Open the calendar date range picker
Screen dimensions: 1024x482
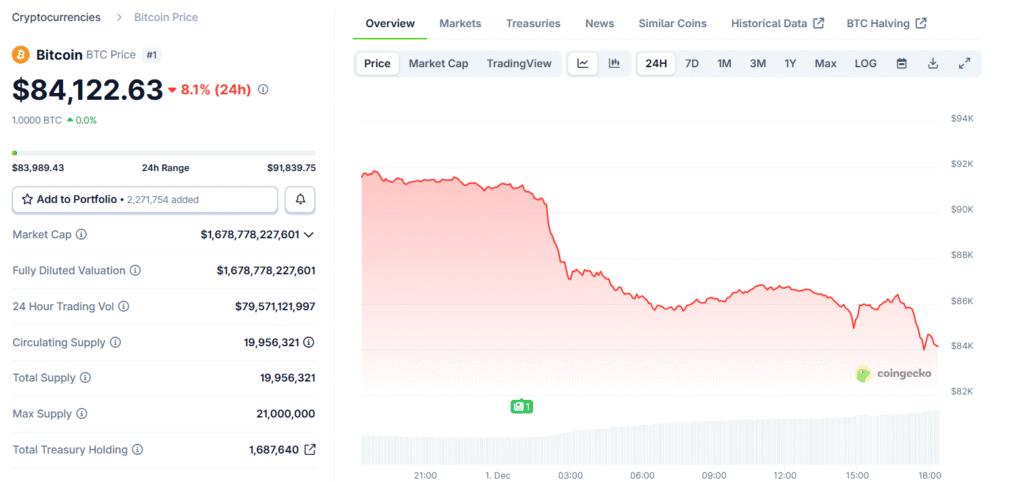tap(902, 63)
